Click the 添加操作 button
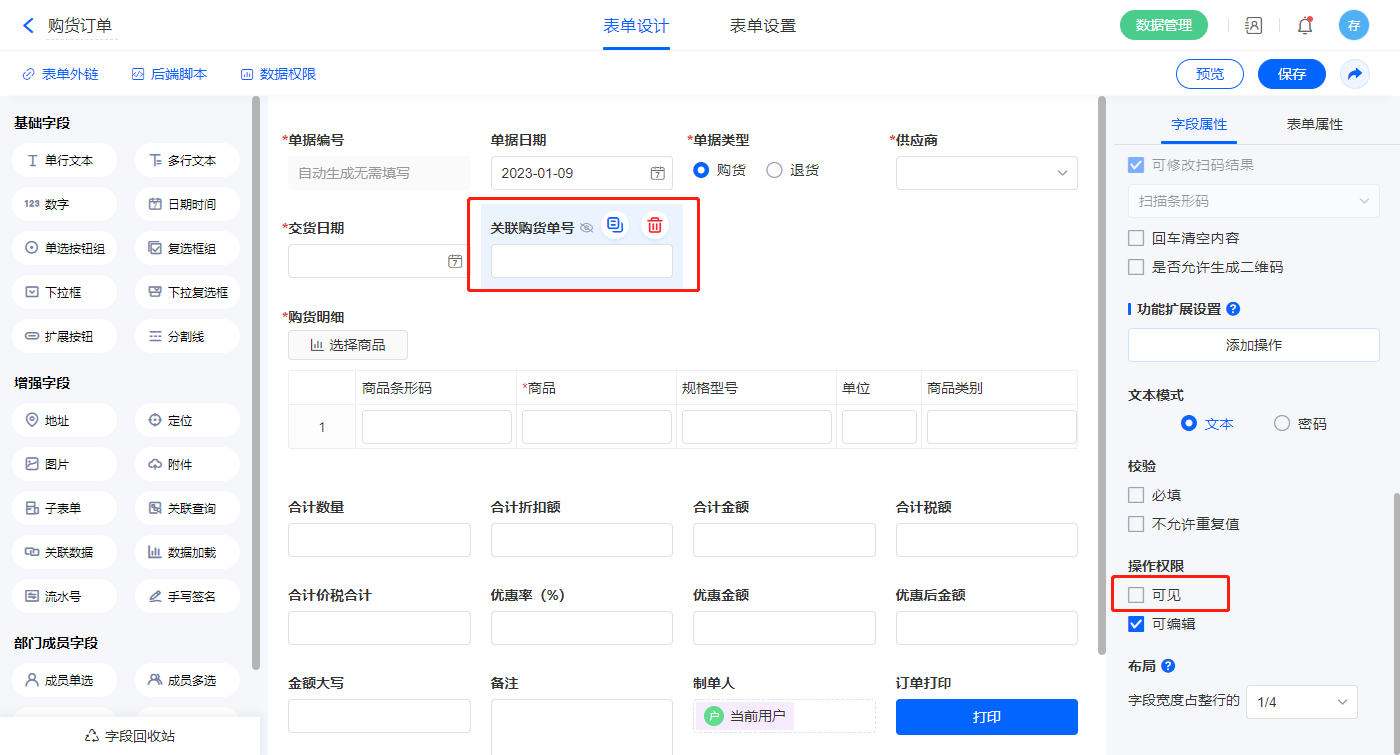Image resolution: width=1400 pixels, height=755 pixels. [1253, 345]
